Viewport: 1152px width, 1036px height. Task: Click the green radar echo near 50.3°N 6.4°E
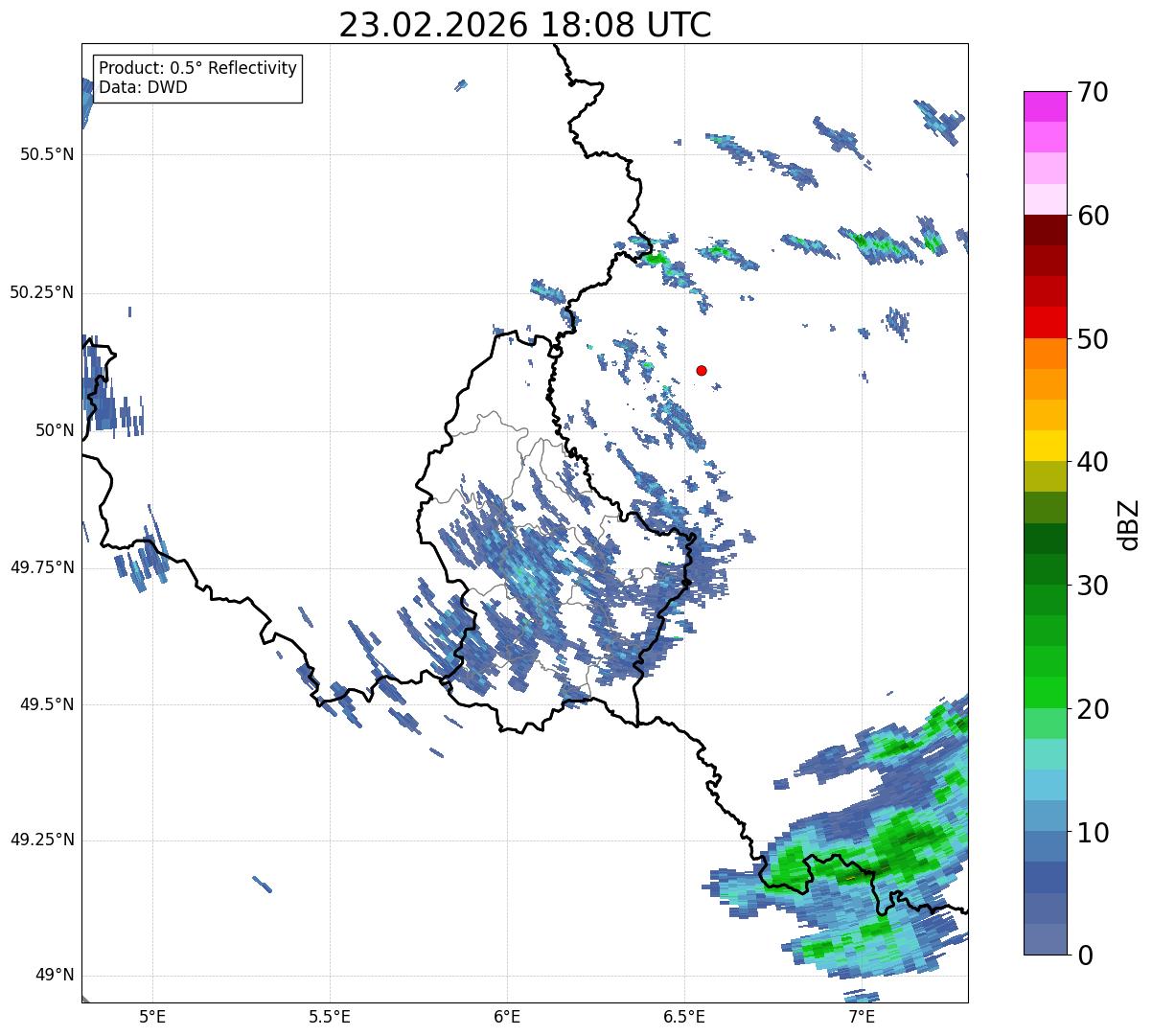(x=656, y=258)
